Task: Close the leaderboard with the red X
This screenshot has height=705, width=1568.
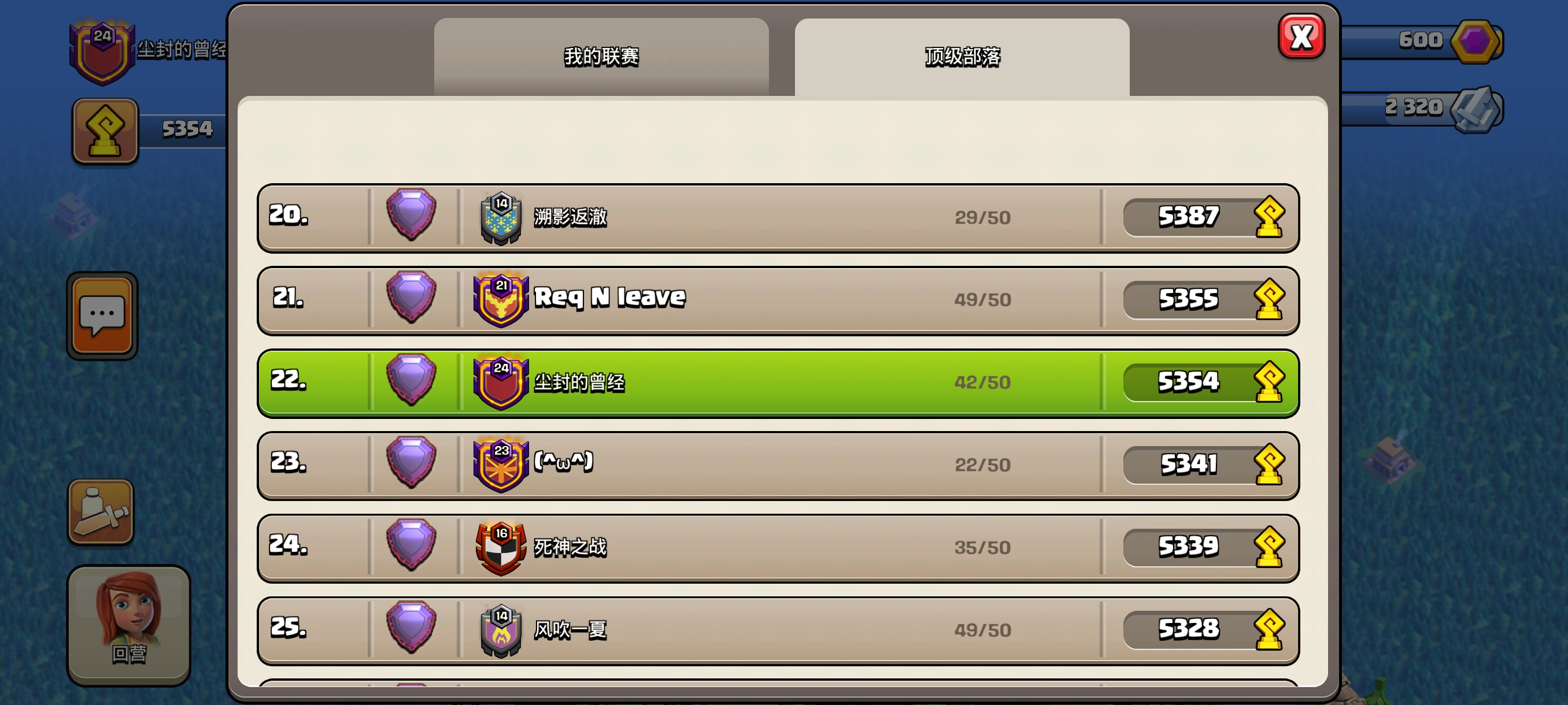Action: (1301, 36)
